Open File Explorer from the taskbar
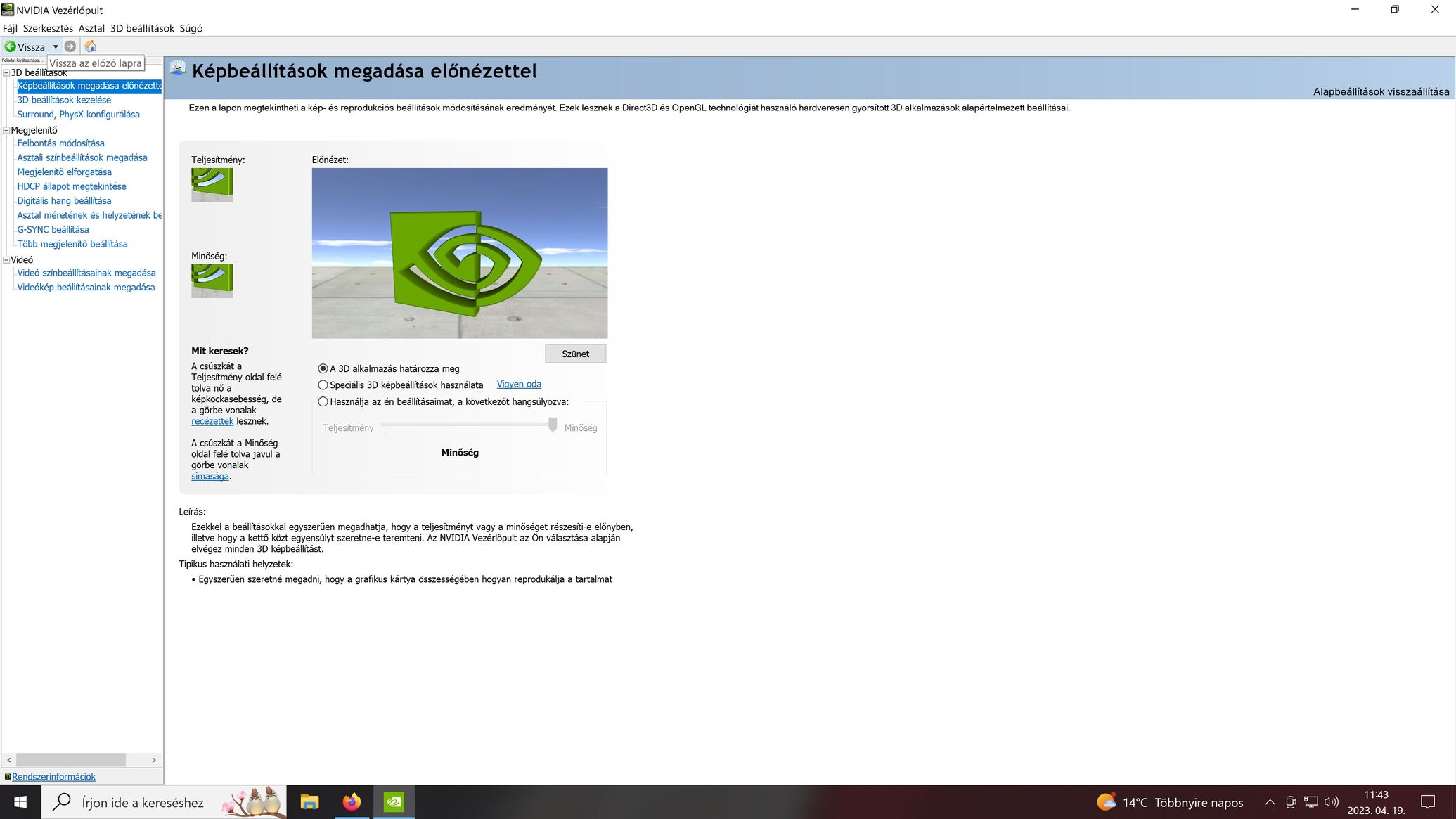This screenshot has width=1456, height=819. tap(309, 802)
